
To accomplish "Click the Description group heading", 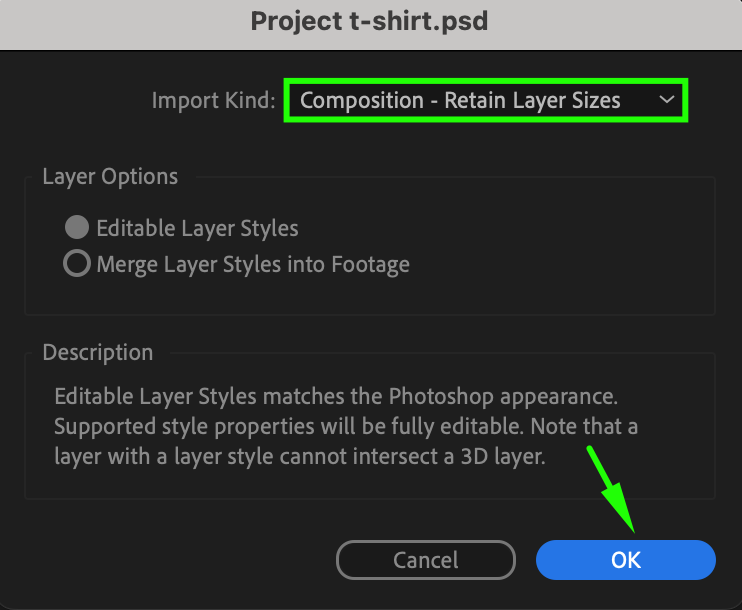I will pos(98,353).
